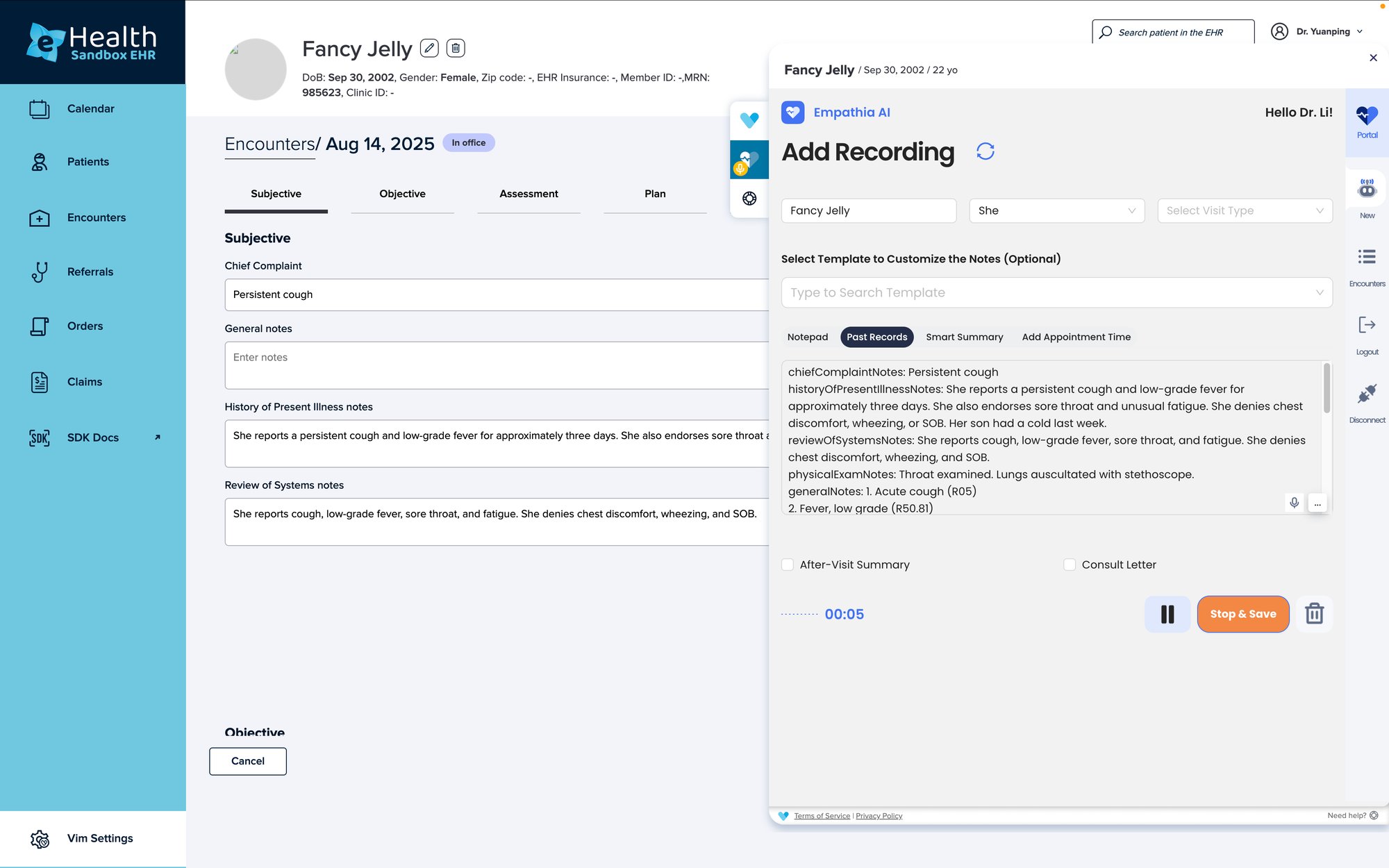Click the Cancel button
1389x868 pixels.
coord(248,761)
